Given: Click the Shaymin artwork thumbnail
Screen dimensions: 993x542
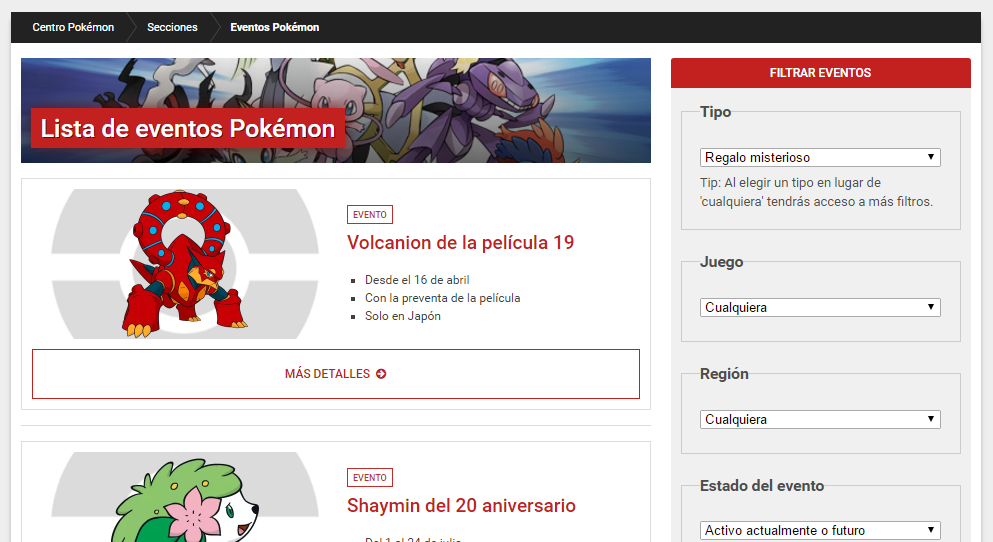Looking at the screenshot, I should click(185, 500).
